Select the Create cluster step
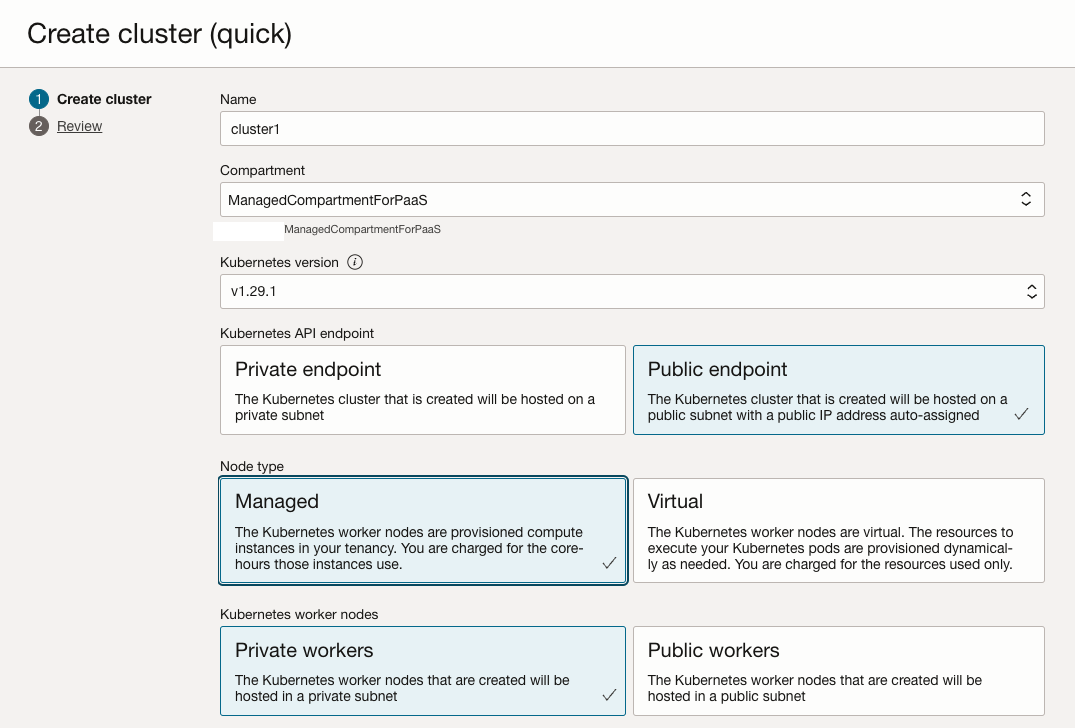 tap(104, 99)
